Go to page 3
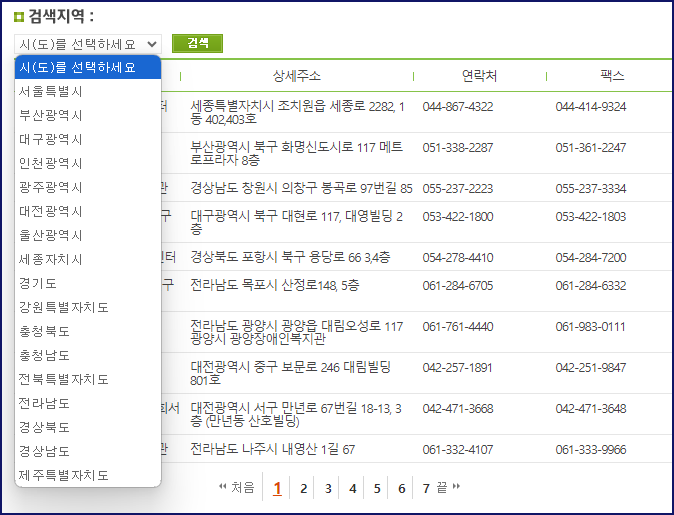This screenshot has height=515, width=674. 328,488
